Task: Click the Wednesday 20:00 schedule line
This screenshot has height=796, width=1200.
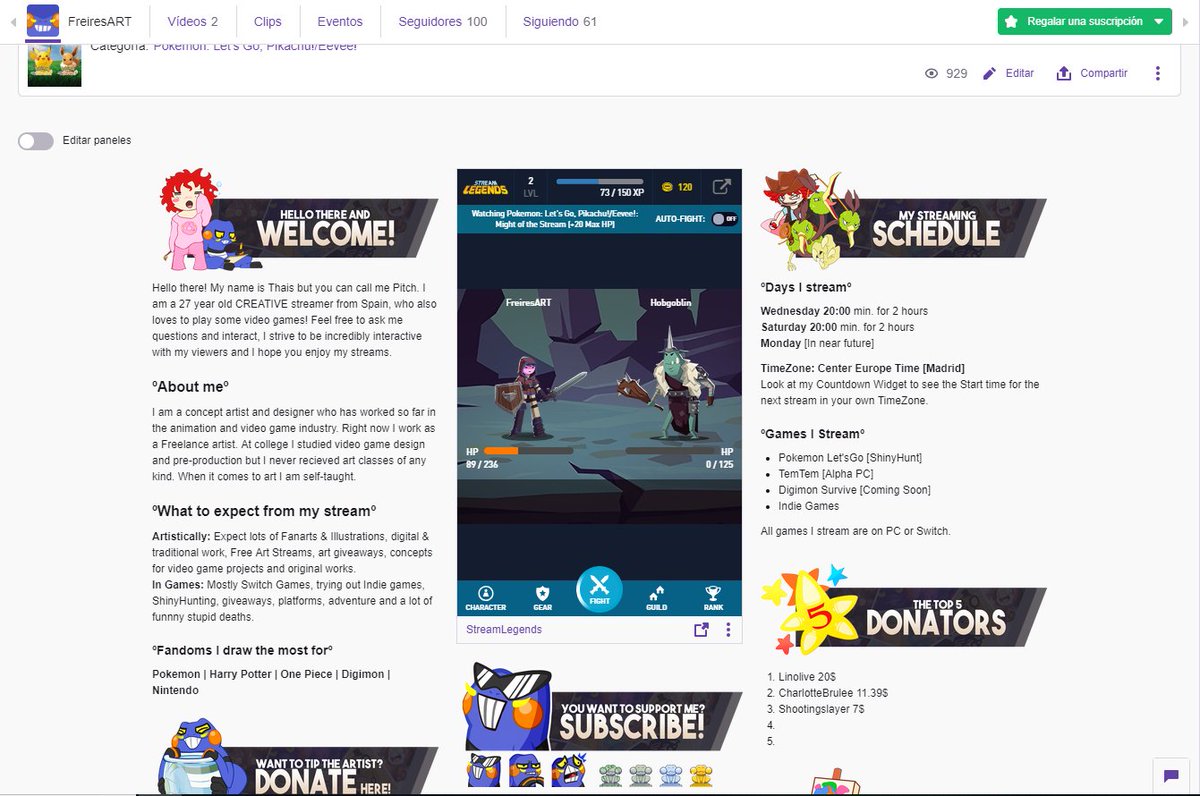Action: (x=844, y=311)
